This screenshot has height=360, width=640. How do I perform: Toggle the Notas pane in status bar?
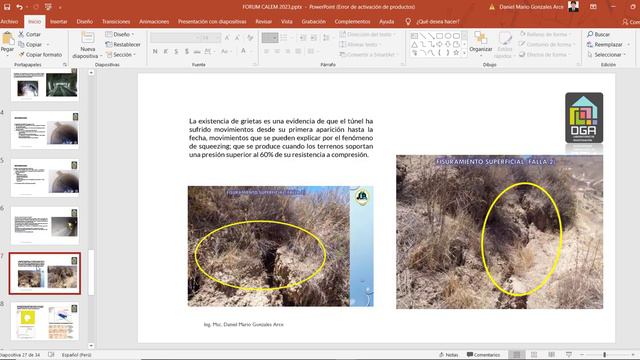pyautogui.click(x=449, y=355)
